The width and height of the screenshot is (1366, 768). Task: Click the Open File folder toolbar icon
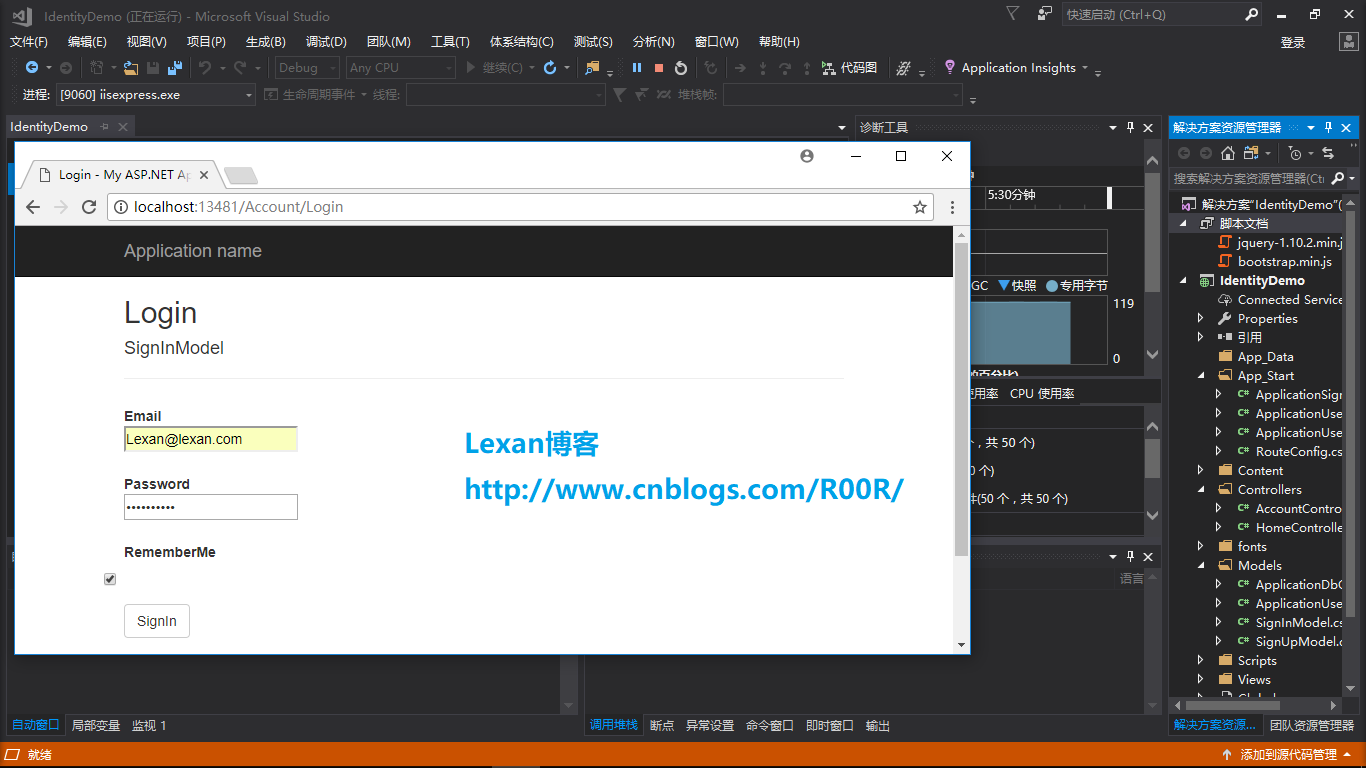(131, 68)
